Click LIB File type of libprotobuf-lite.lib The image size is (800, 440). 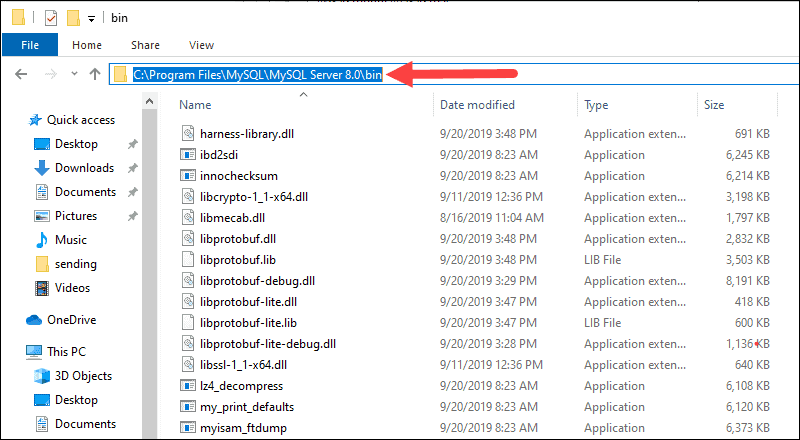[x=603, y=323]
